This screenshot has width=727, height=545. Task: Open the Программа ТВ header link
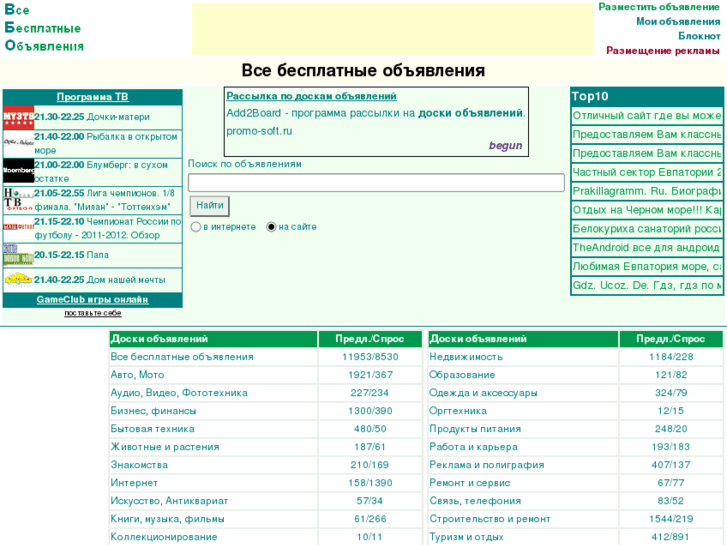(x=93, y=96)
